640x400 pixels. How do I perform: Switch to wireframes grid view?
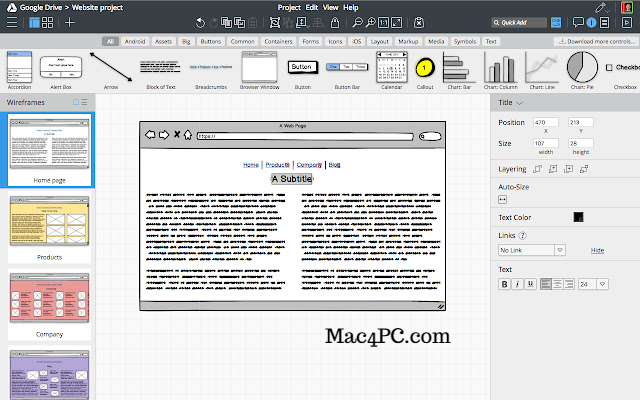[x=47, y=22]
